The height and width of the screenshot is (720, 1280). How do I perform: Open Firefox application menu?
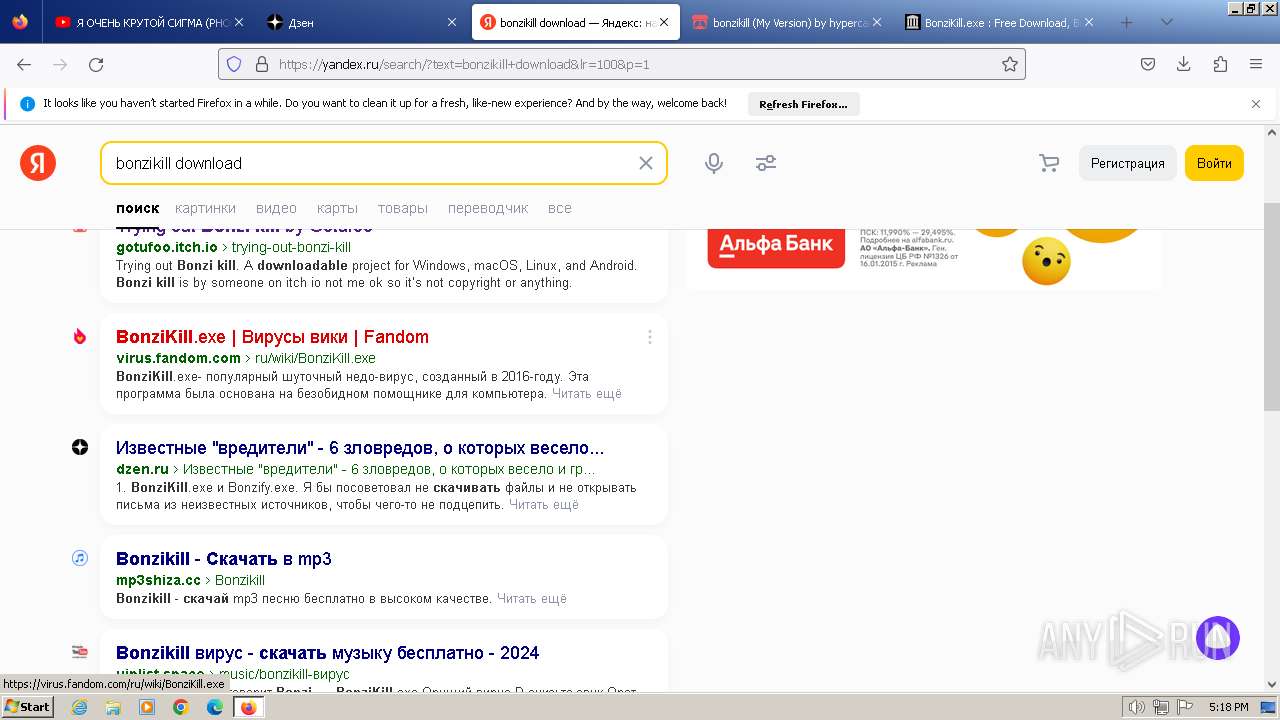pyautogui.click(x=1256, y=64)
